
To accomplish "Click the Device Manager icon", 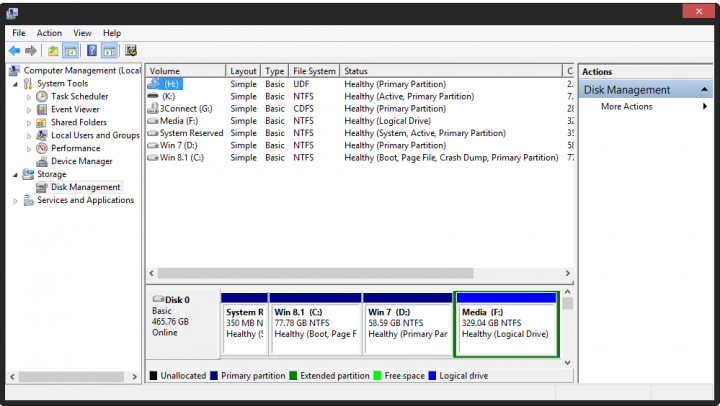I will coord(42,161).
